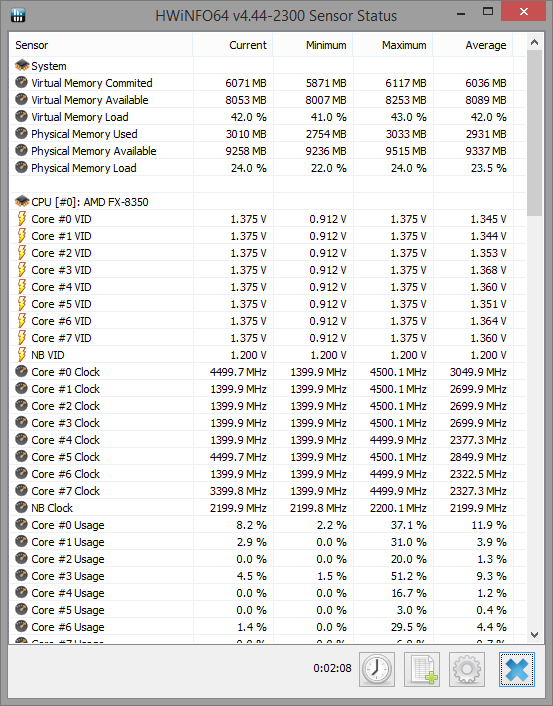
Task: Open sensor settings via the gear icon
Action: pyautogui.click(x=467, y=669)
